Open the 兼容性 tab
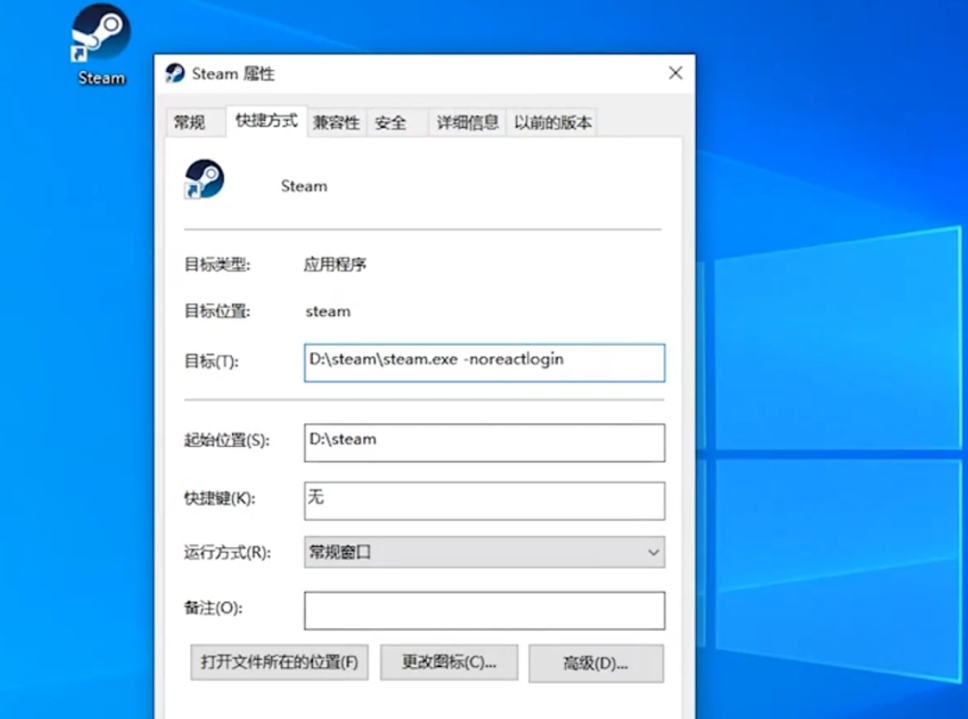The image size is (968, 719). click(336, 123)
